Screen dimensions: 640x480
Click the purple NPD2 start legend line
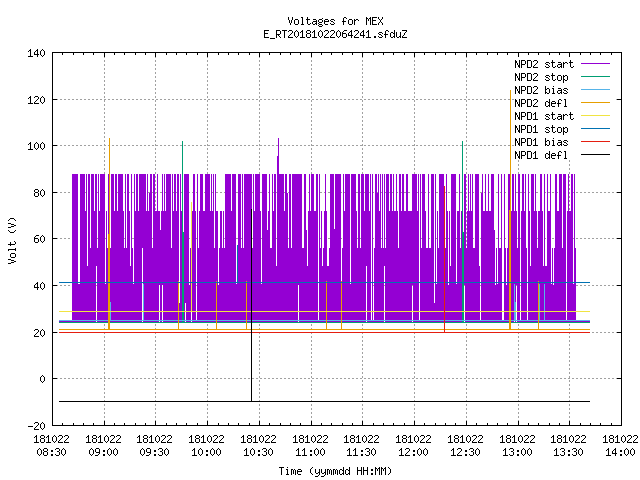tap(595, 64)
